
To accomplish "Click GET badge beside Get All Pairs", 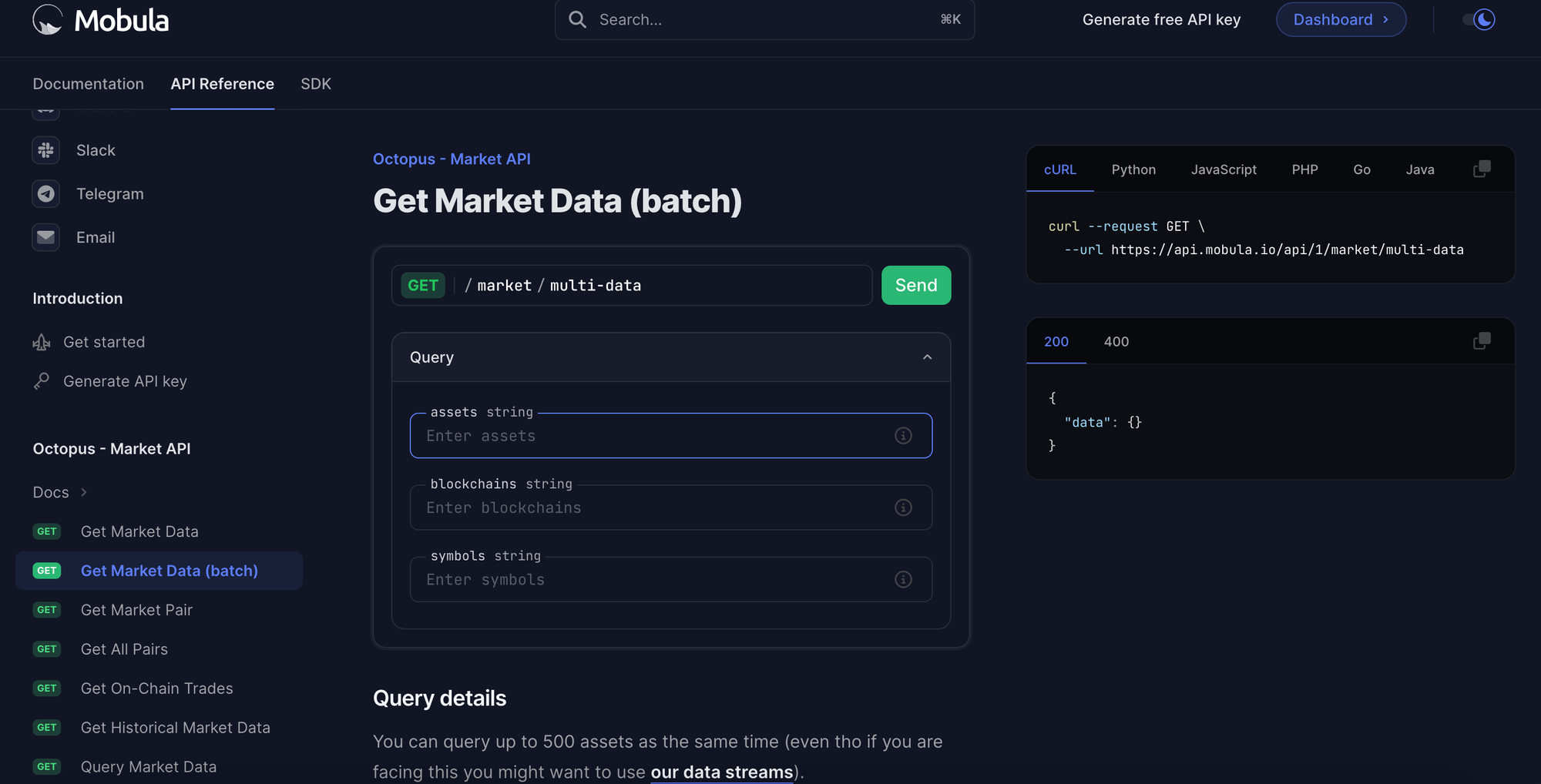I will pos(47,649).
